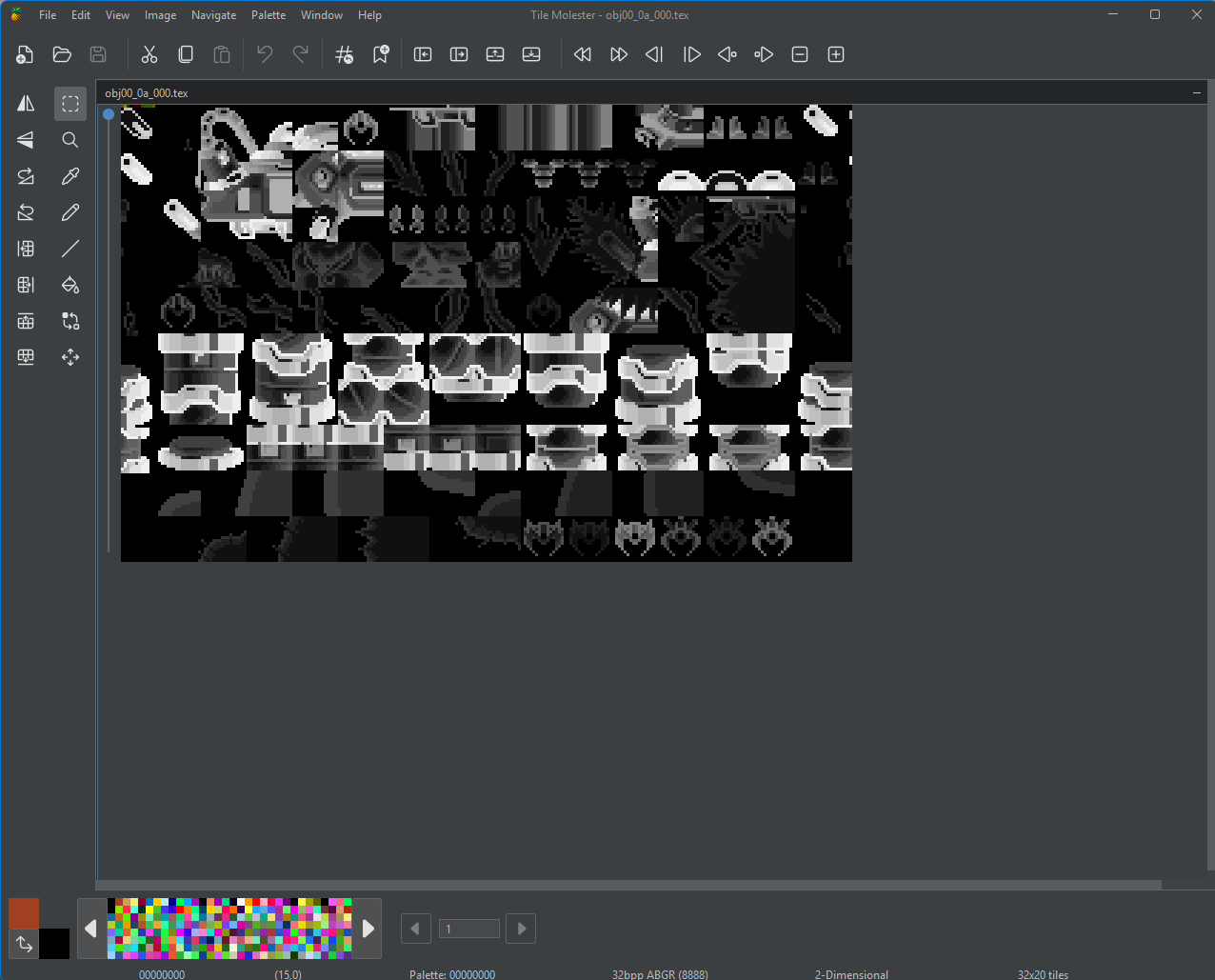
Task: Click the plus button to increase width
Action: coord(836,54)
